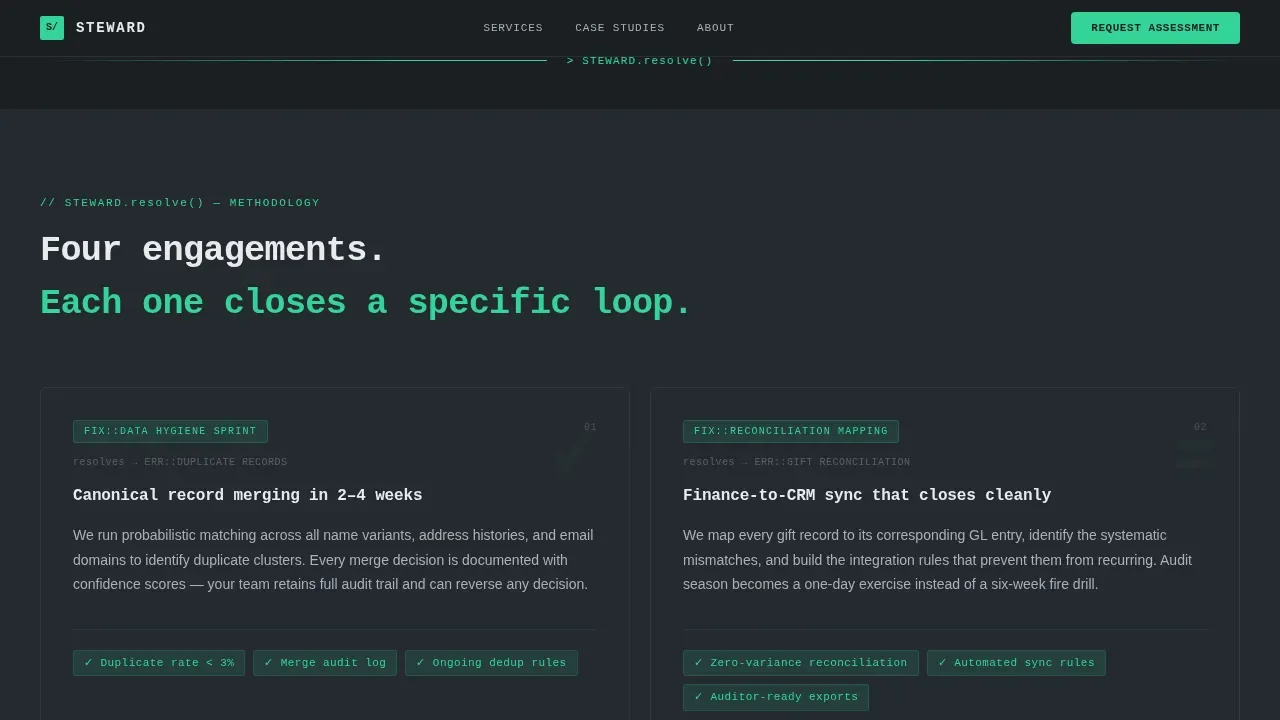
Task: Click the 'Four engagements.' heading
Action: click(x=213, y=250)
